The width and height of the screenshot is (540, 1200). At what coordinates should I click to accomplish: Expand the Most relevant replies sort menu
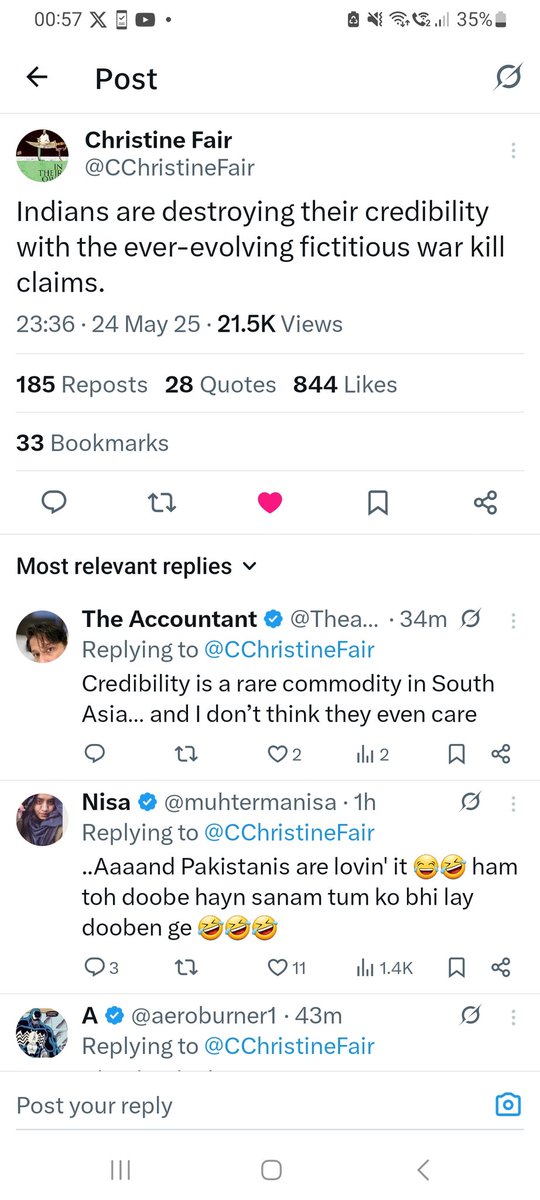click(137, 566)
